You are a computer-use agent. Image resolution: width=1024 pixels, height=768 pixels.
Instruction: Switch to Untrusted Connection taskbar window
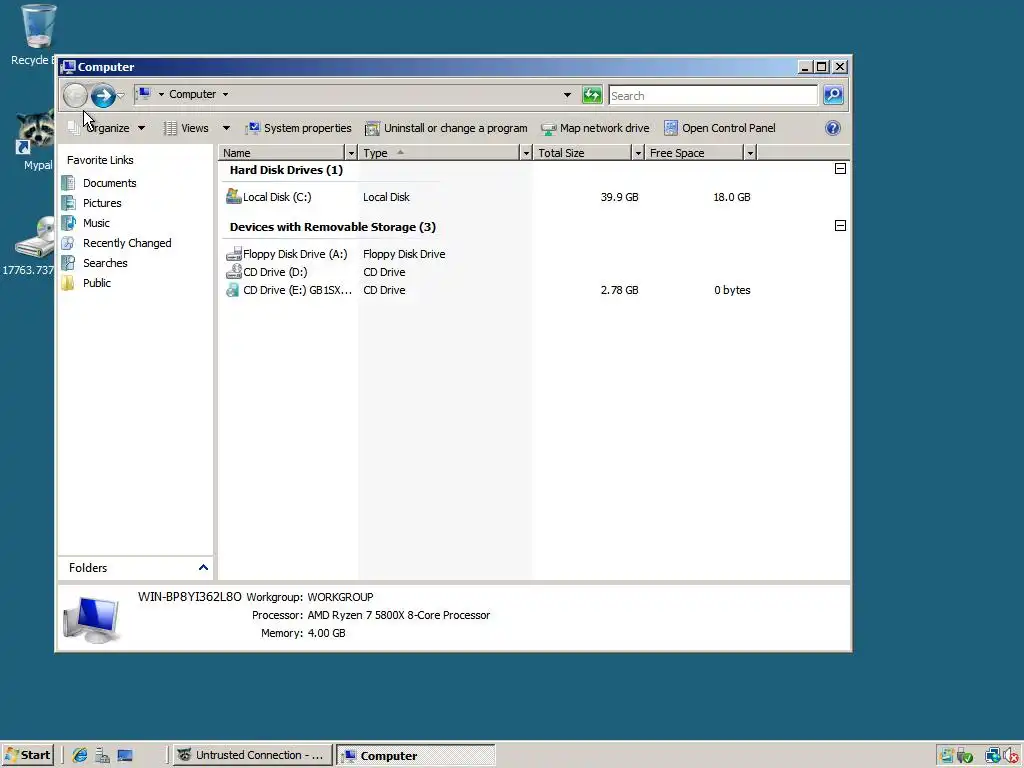251,755
